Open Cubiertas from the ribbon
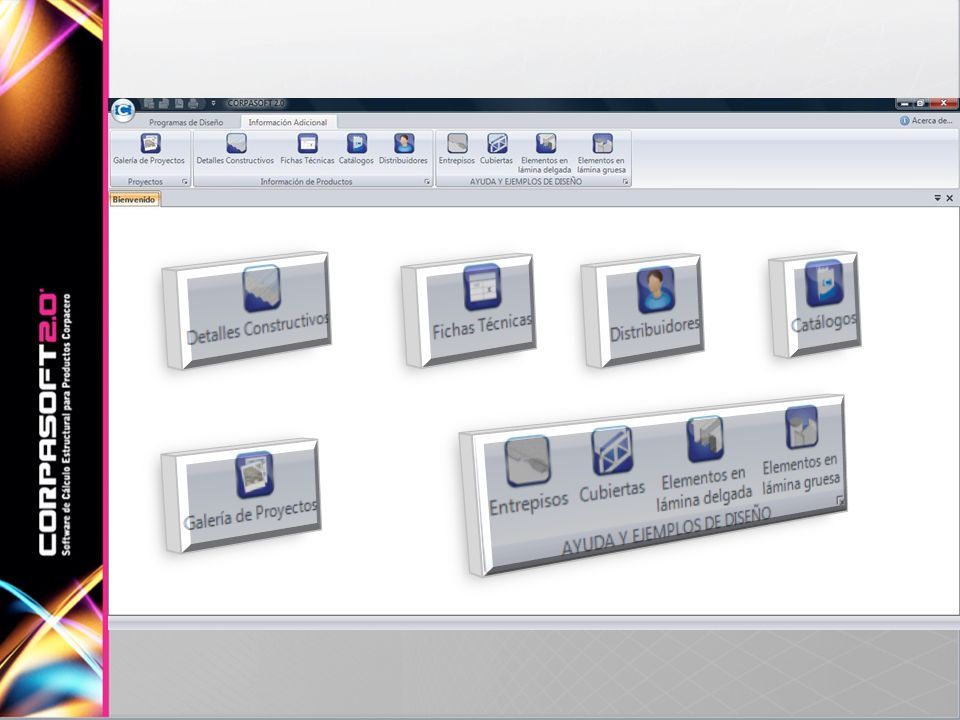This screenshot has width=960, height=720. tap(497, 150)
